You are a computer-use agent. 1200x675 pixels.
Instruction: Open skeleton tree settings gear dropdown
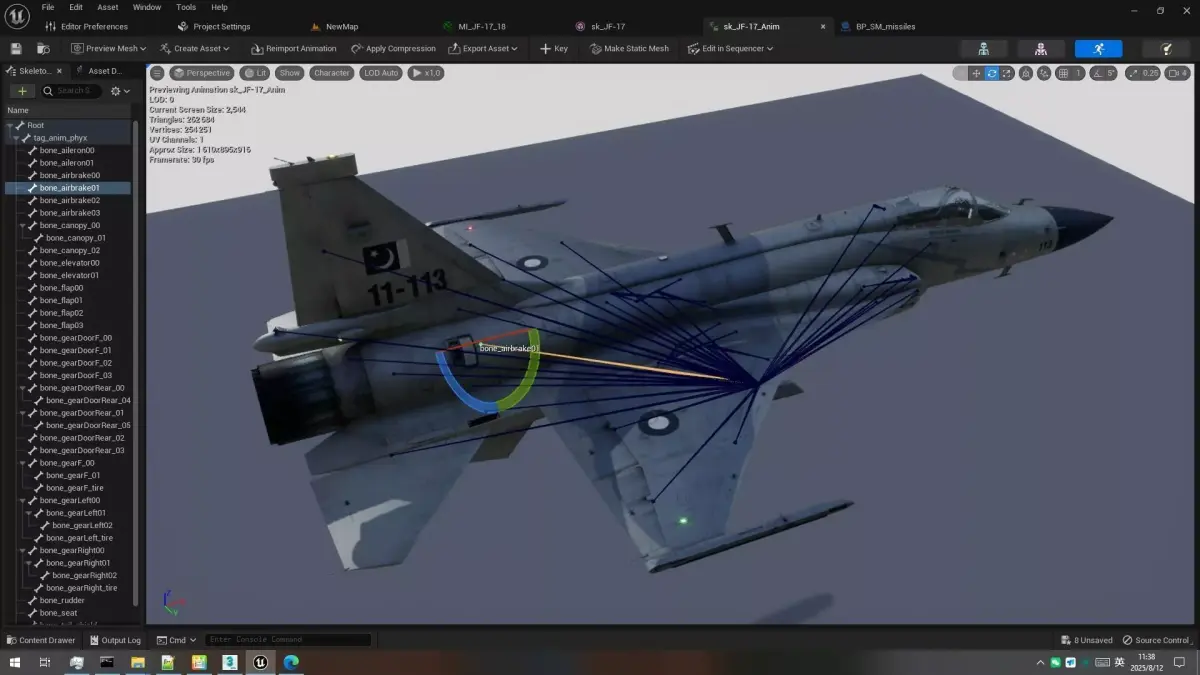[x=120, y=91]
